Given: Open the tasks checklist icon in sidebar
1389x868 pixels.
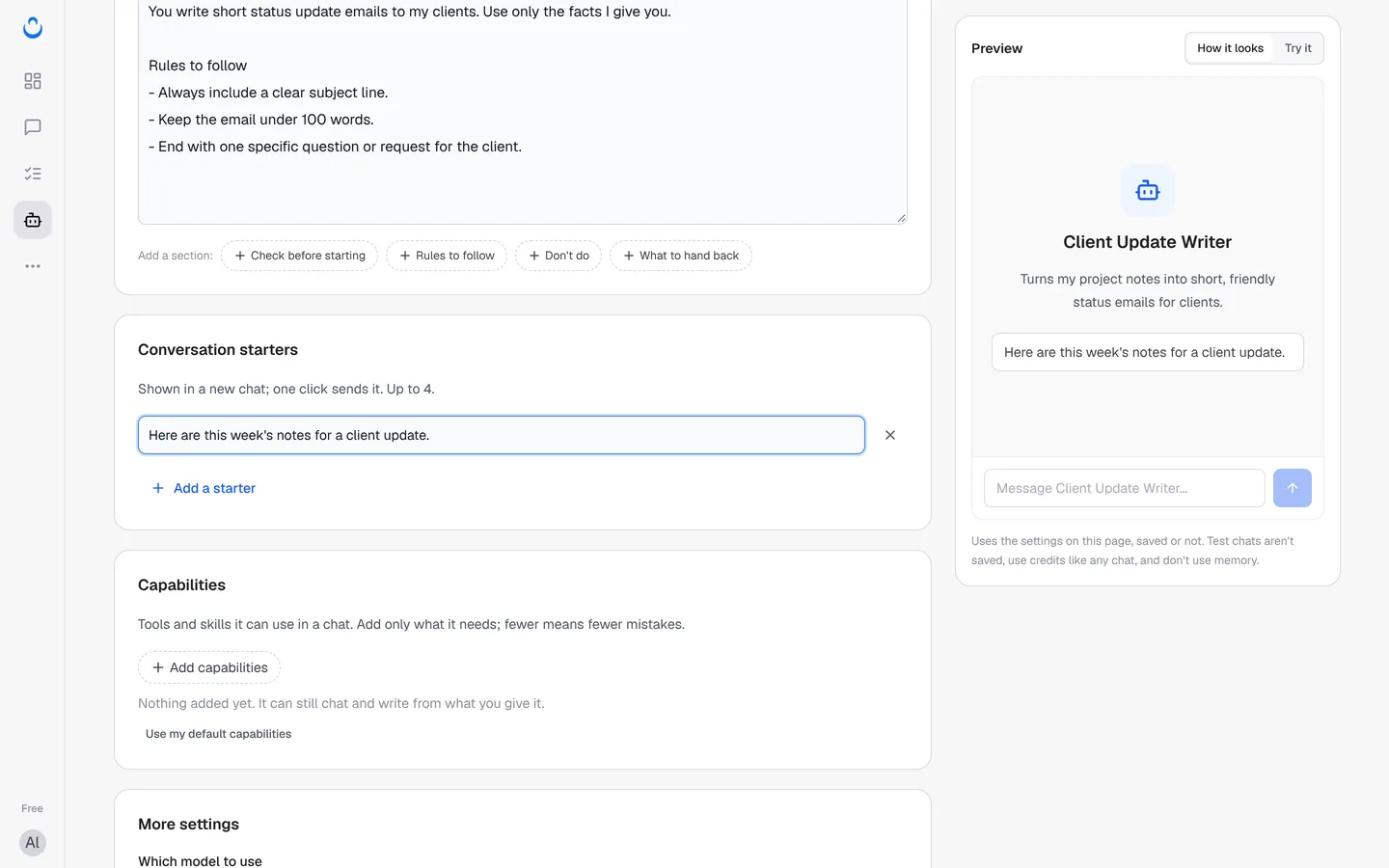Looking at the screenshot, I should coord(33,174).
